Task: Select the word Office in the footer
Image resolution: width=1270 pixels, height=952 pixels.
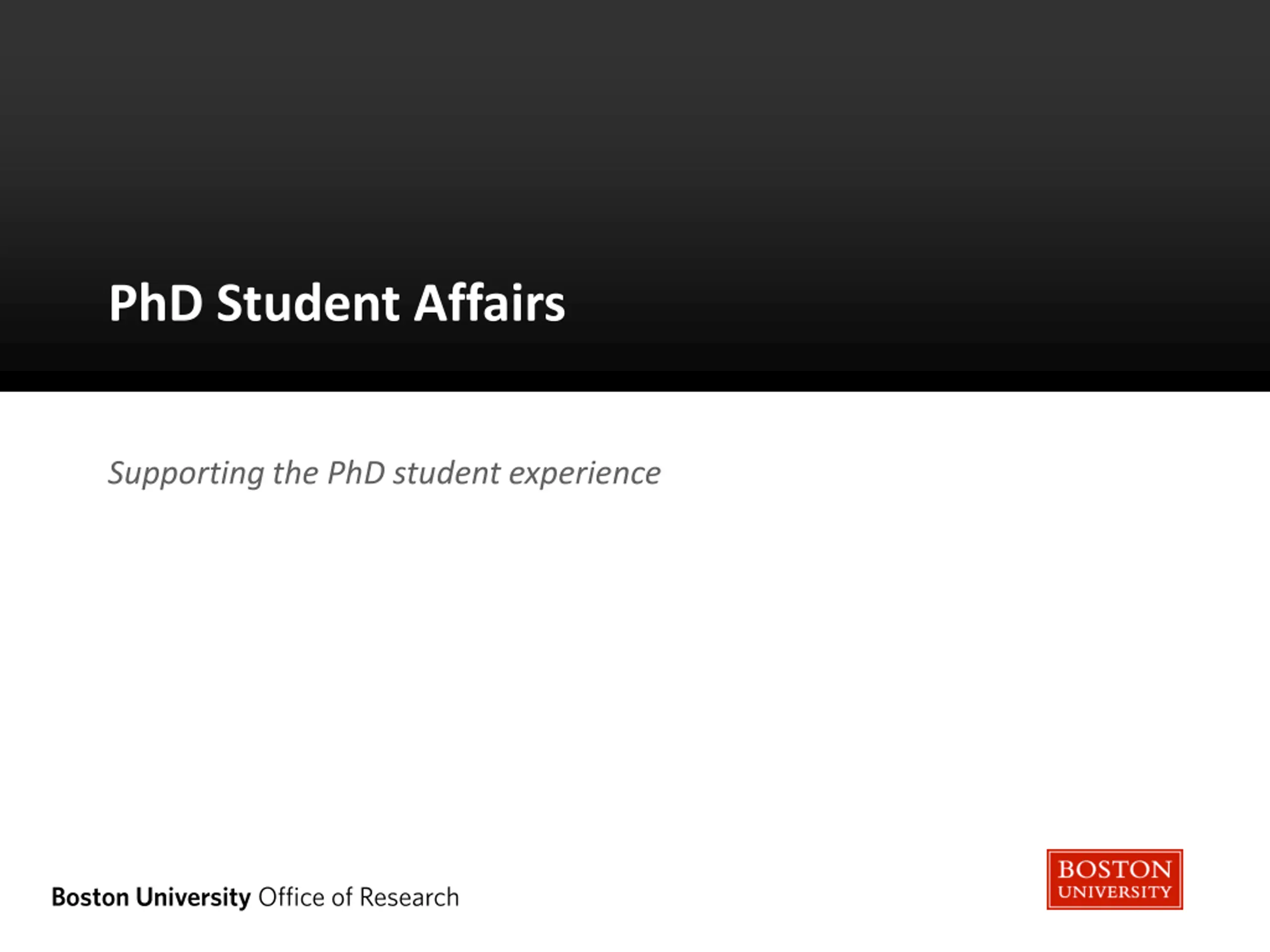Action: click(x=291, y=897)
